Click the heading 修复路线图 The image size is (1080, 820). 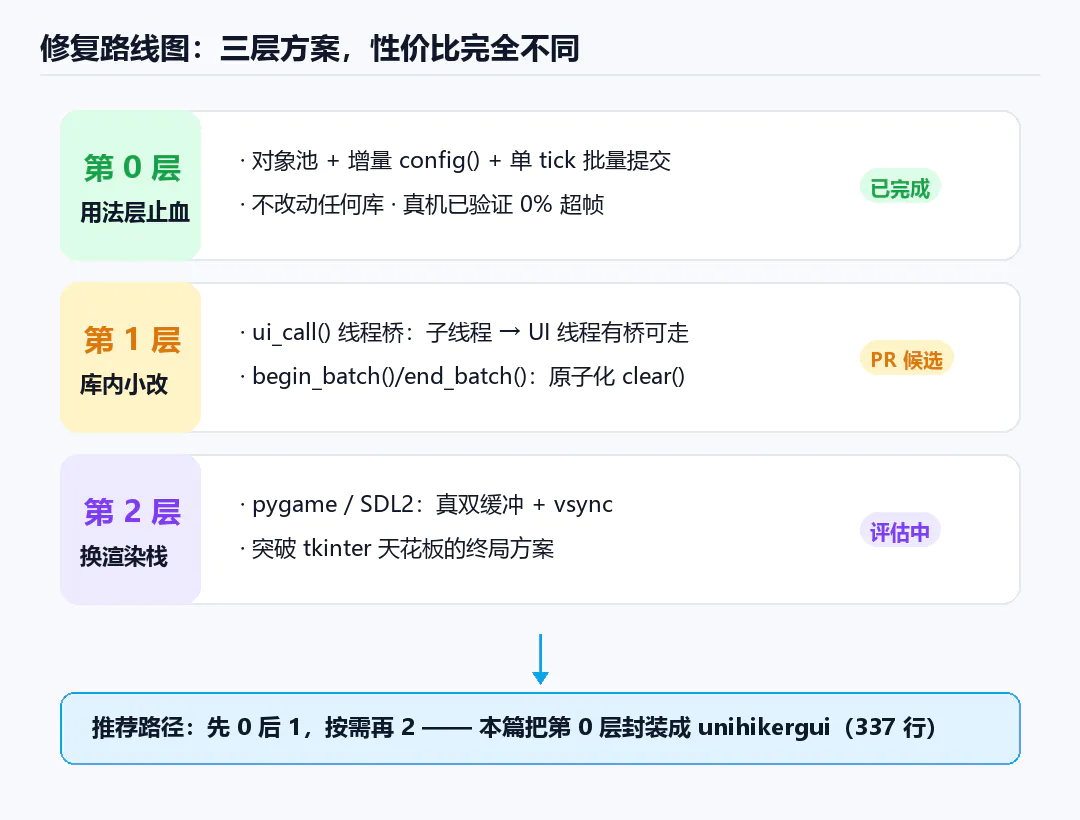pyautogui.click(x=310, y=49)
